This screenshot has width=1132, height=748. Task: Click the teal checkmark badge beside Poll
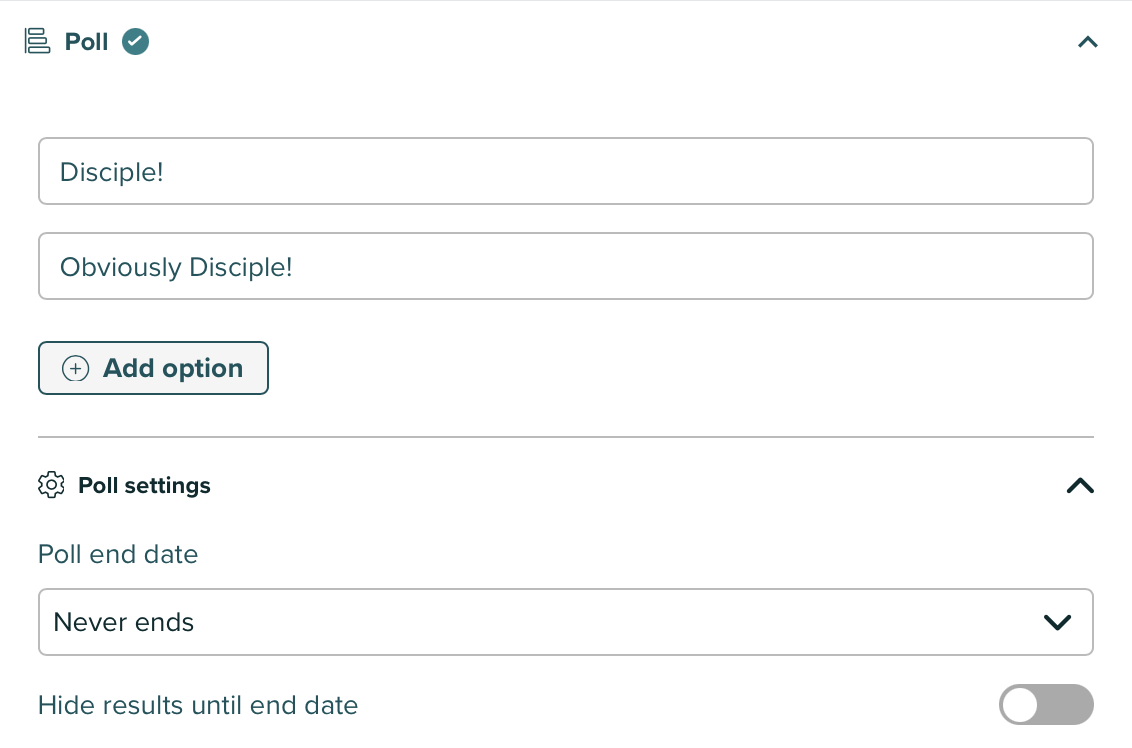(135, 41)
